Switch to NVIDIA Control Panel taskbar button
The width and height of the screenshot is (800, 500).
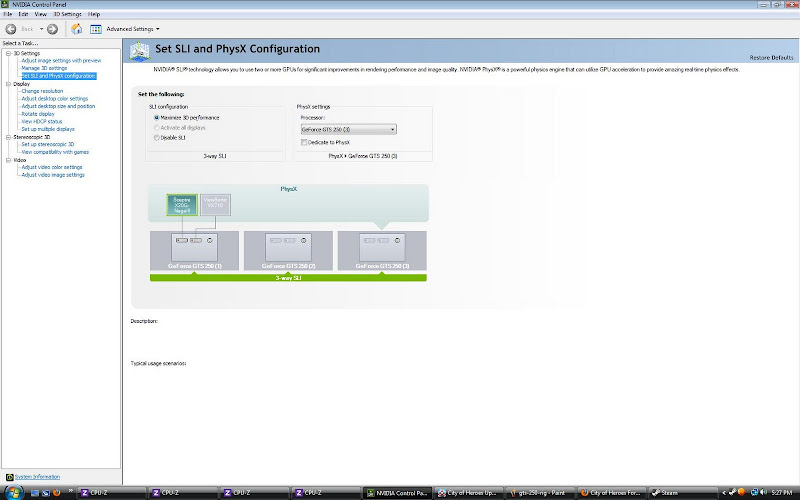coord(397,493)
